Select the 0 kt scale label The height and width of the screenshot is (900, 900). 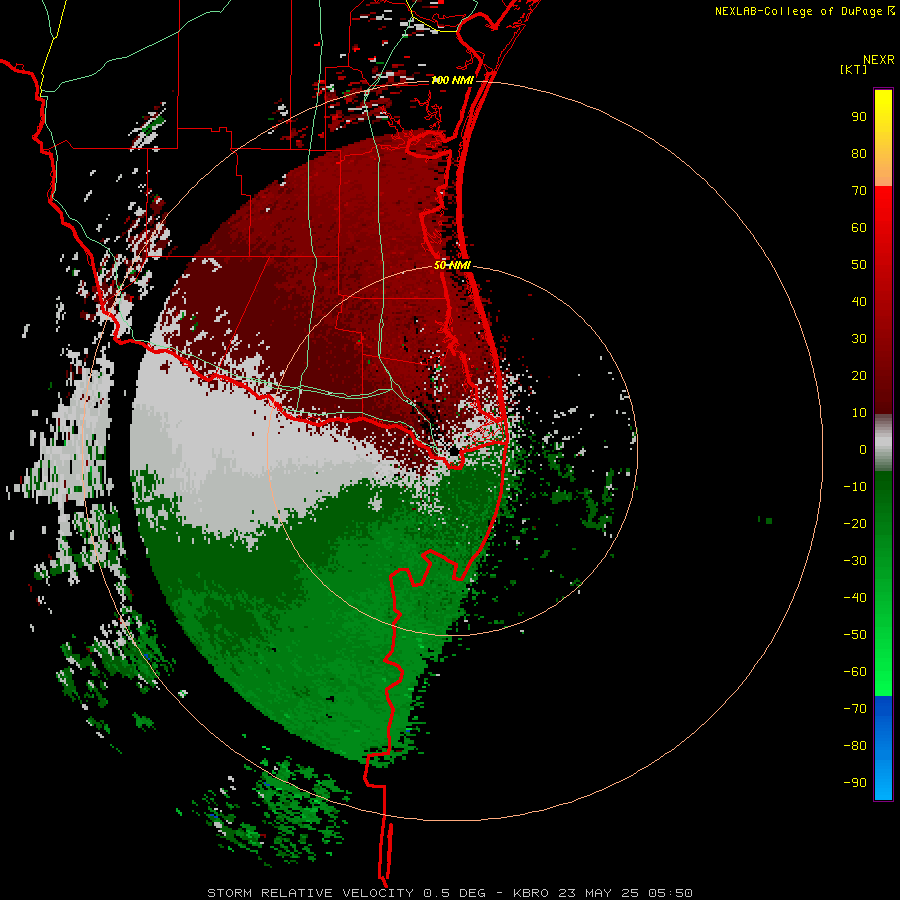click(x=863, y=449)
